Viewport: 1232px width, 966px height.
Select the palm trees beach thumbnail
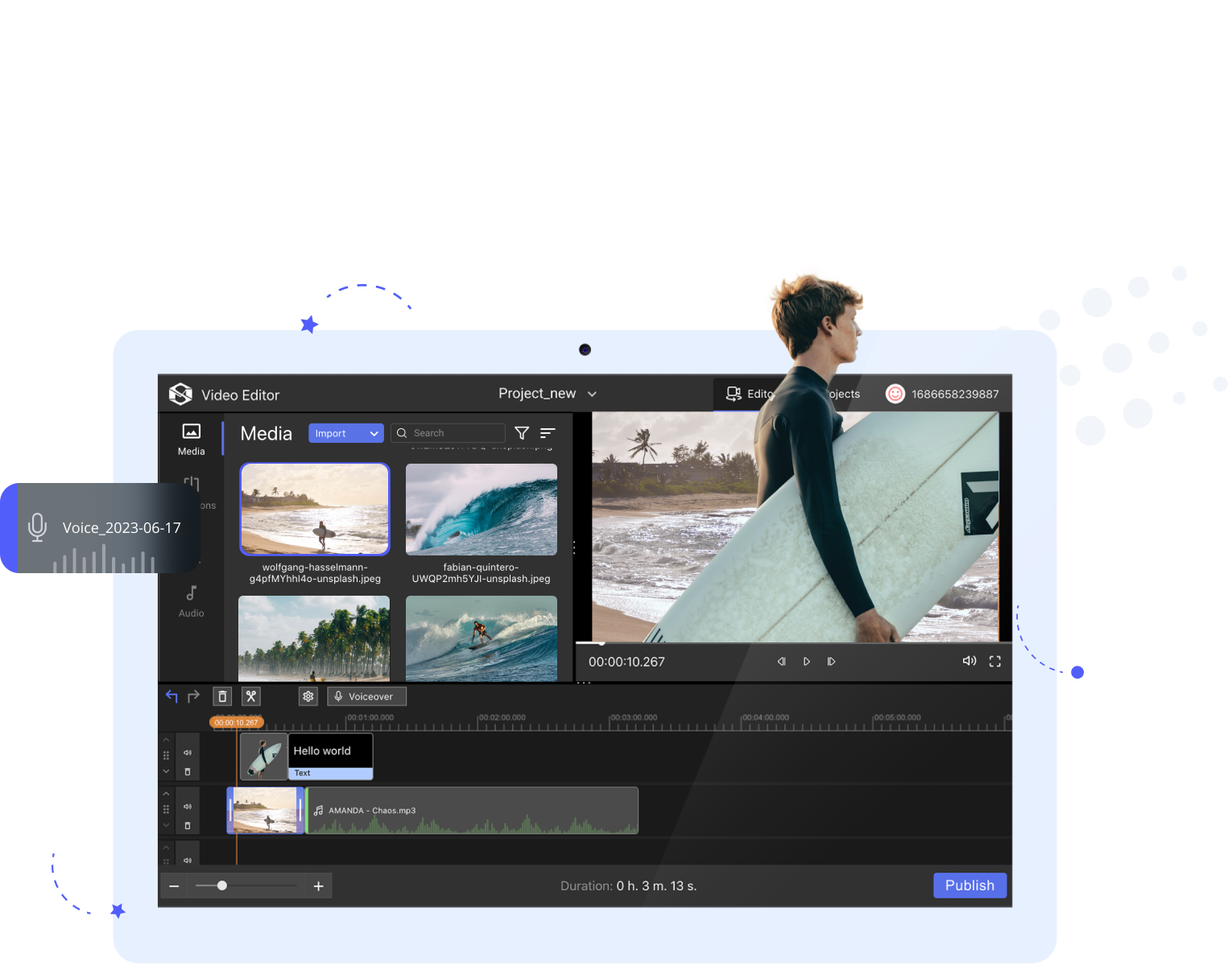point(314,638)
